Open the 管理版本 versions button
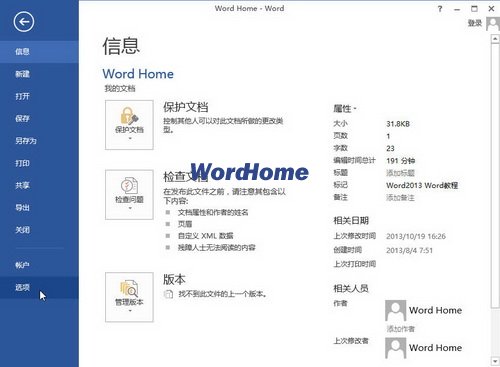 129,297
